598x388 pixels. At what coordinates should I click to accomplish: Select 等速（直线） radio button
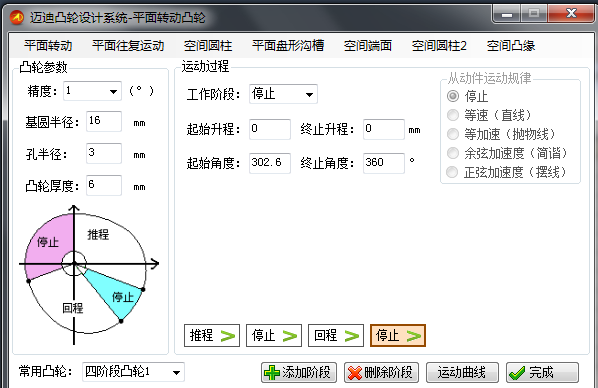(x=453, y=115)
